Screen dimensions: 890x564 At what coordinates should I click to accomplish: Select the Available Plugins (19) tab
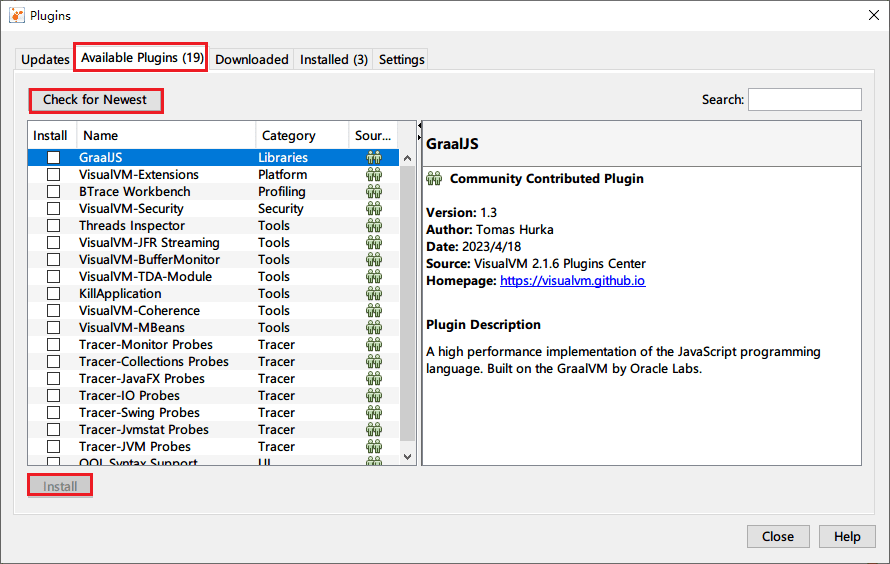click(142, 58)
